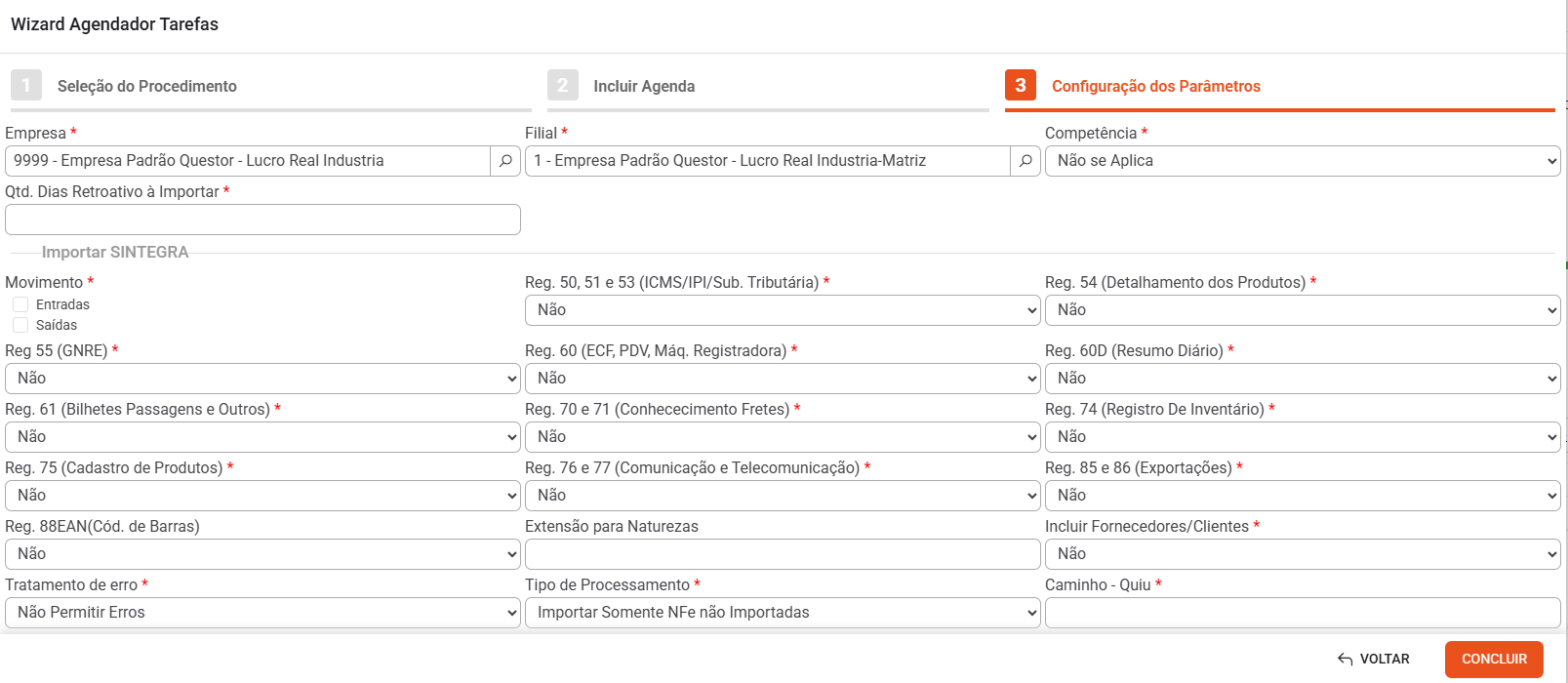1568x683 pixels.
Task: Click step 3 orange number badge
Action: click(x=1021, y=85)
